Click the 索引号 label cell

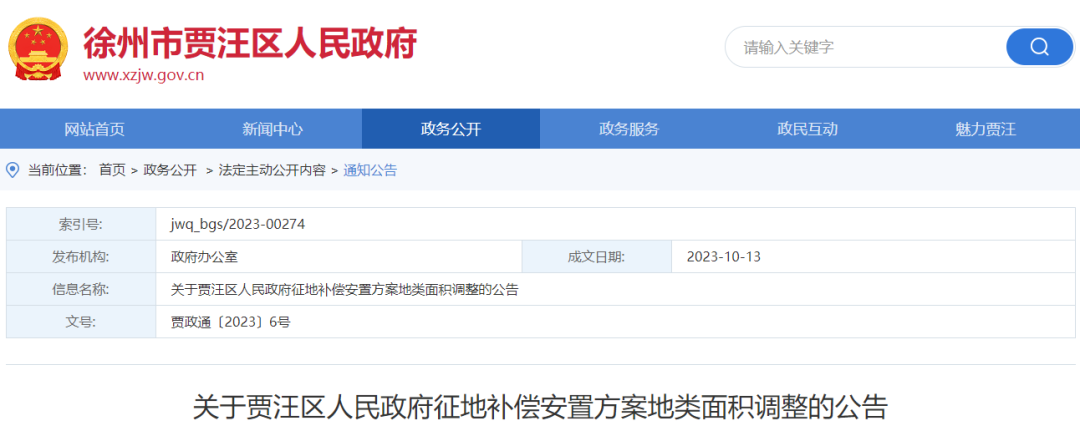pos(81,224)
